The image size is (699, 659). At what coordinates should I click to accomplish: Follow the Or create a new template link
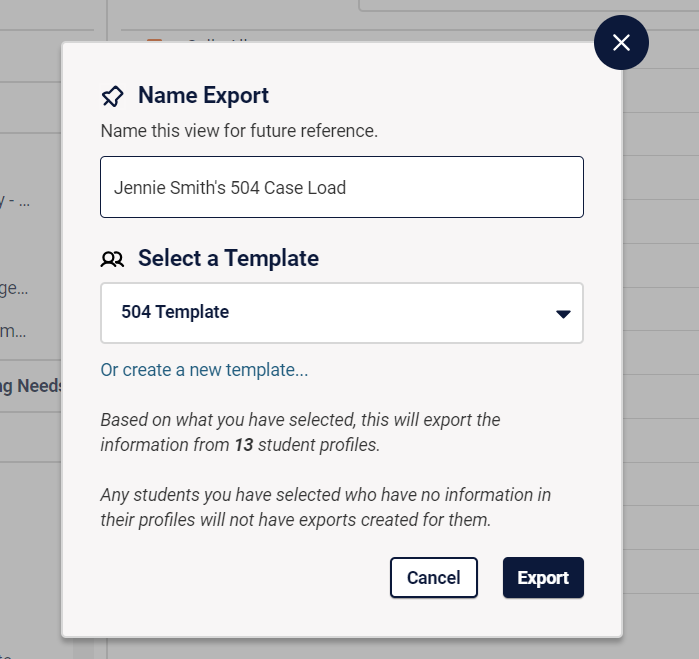tap(204, 370)
